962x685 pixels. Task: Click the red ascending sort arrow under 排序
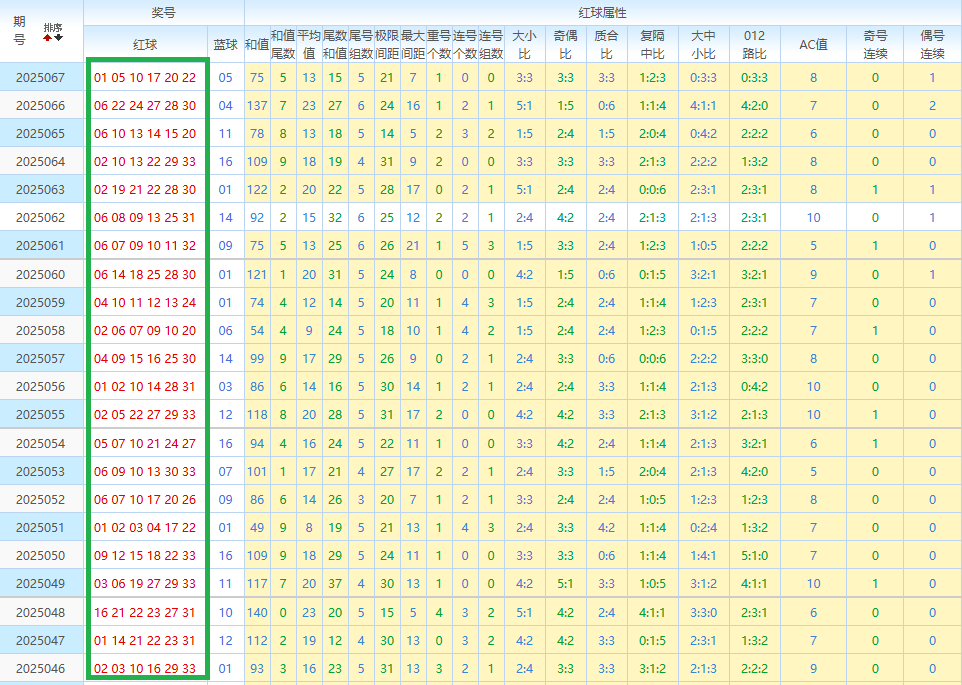(47, 37)
